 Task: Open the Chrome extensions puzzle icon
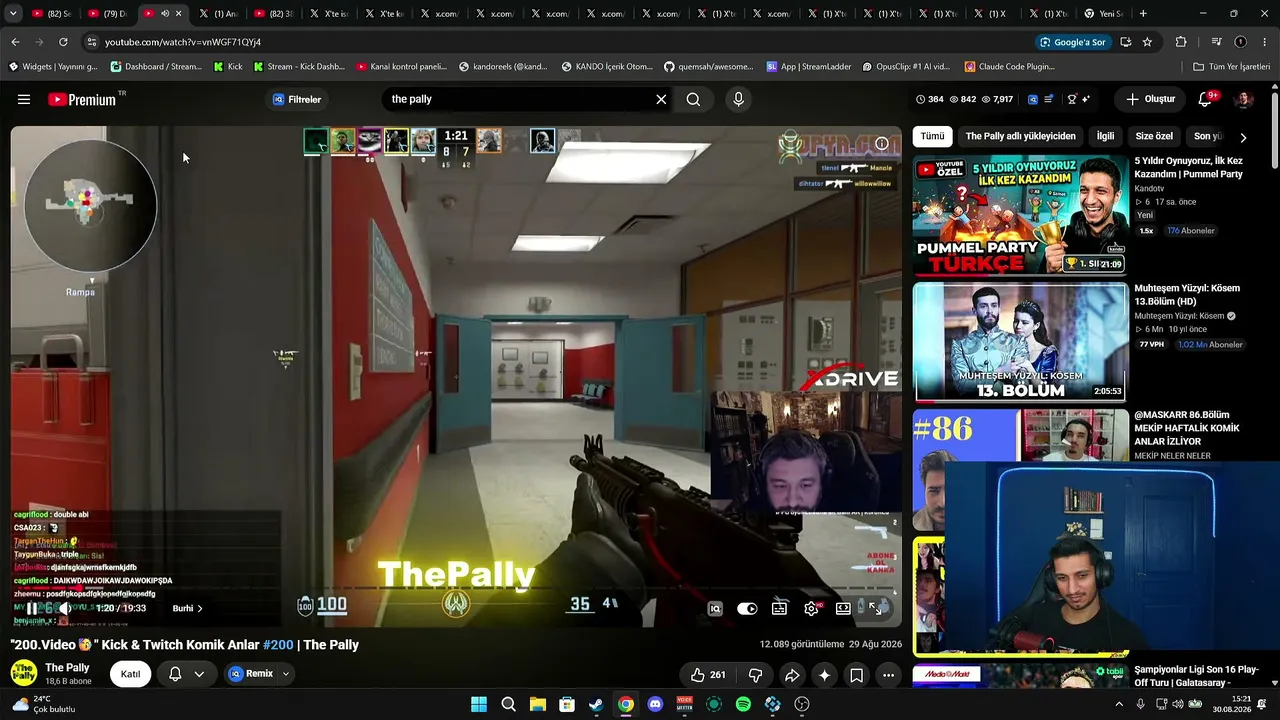(1181, 42)
